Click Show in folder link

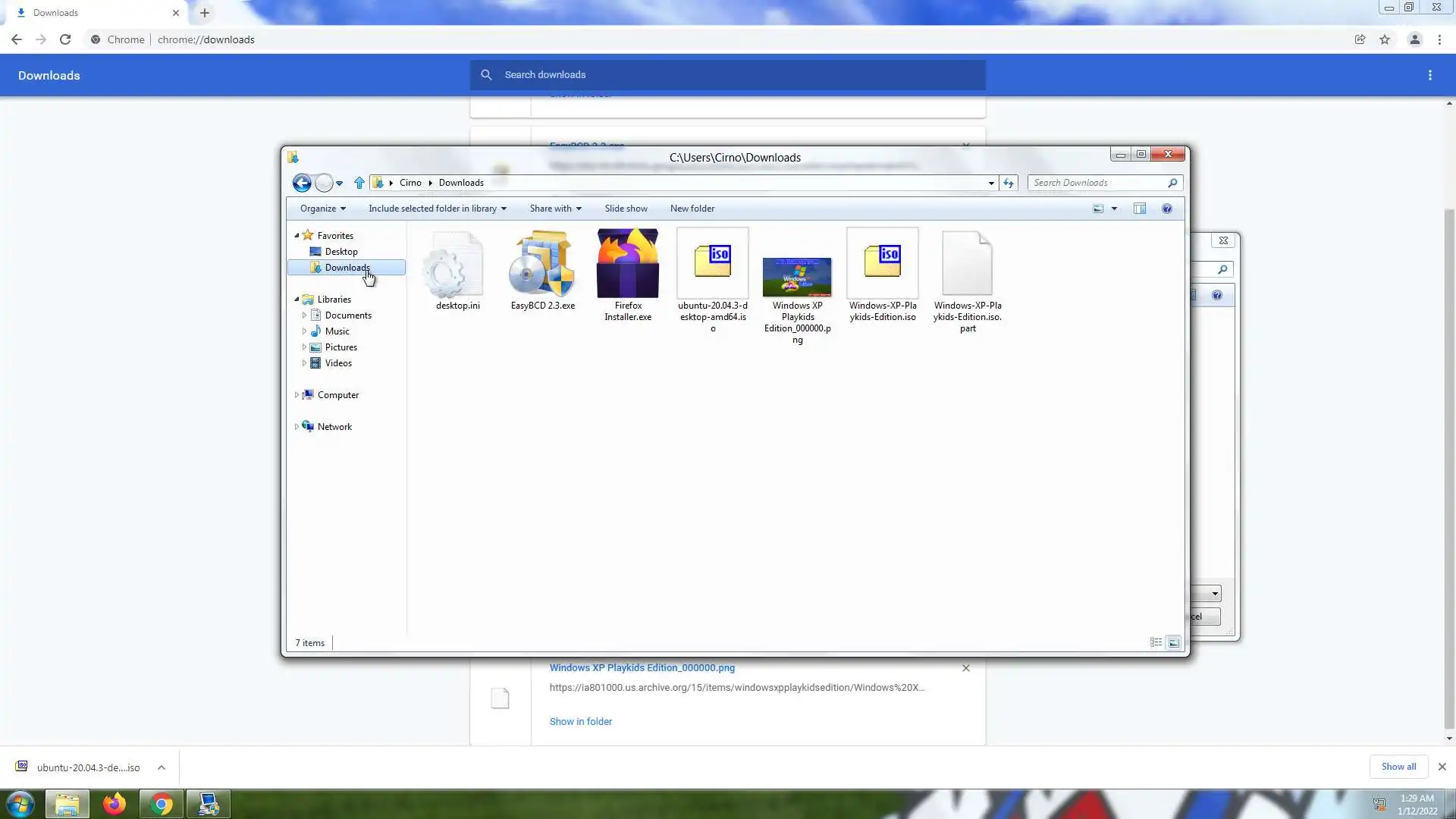580,721
